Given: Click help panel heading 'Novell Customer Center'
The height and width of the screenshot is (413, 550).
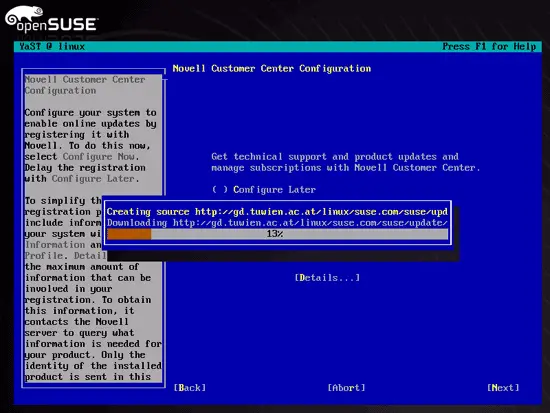Looking at the screenshot, I should click(x=85, y=80).
